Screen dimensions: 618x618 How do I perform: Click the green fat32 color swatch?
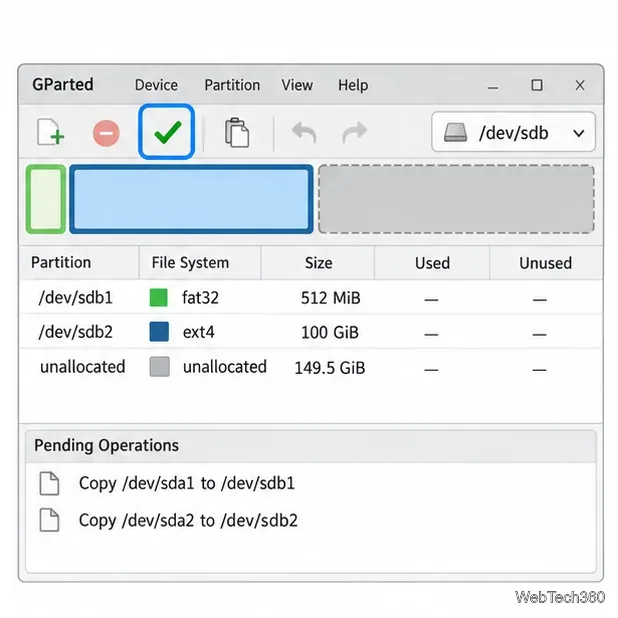[x=159, y=298]
